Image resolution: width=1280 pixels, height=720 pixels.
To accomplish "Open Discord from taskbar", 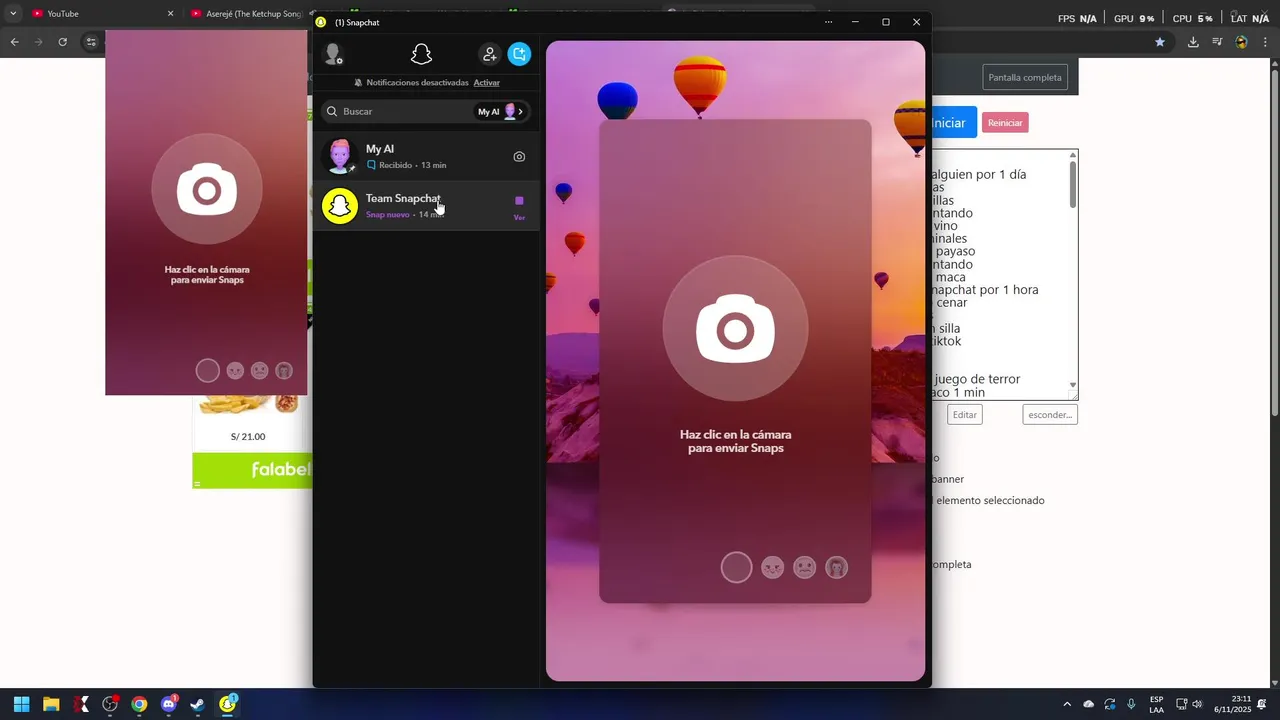I will [169, 704].
